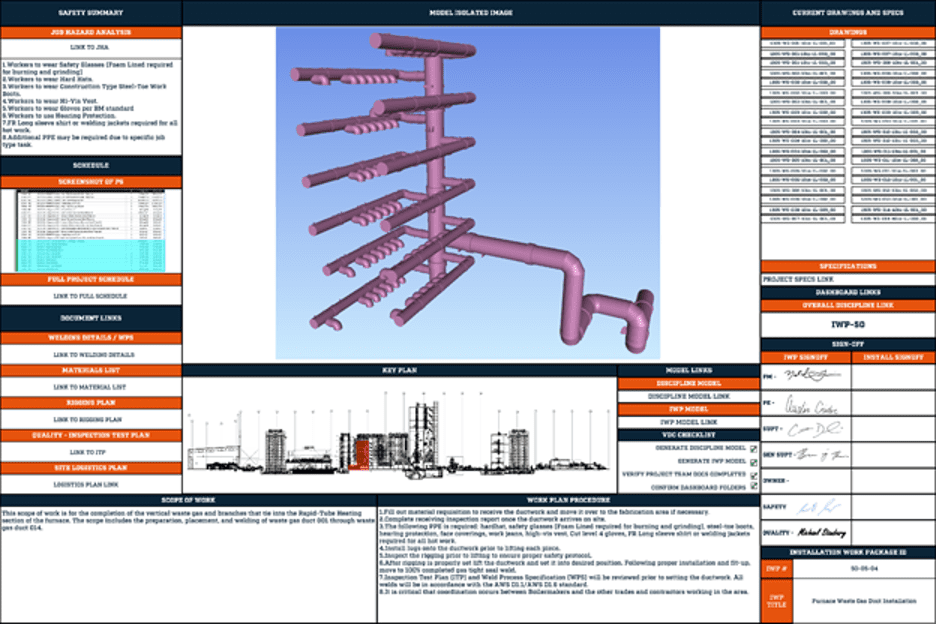Click the Safety signature cell
This screenshot has height=624, width=936.
(x=806, y=507)
